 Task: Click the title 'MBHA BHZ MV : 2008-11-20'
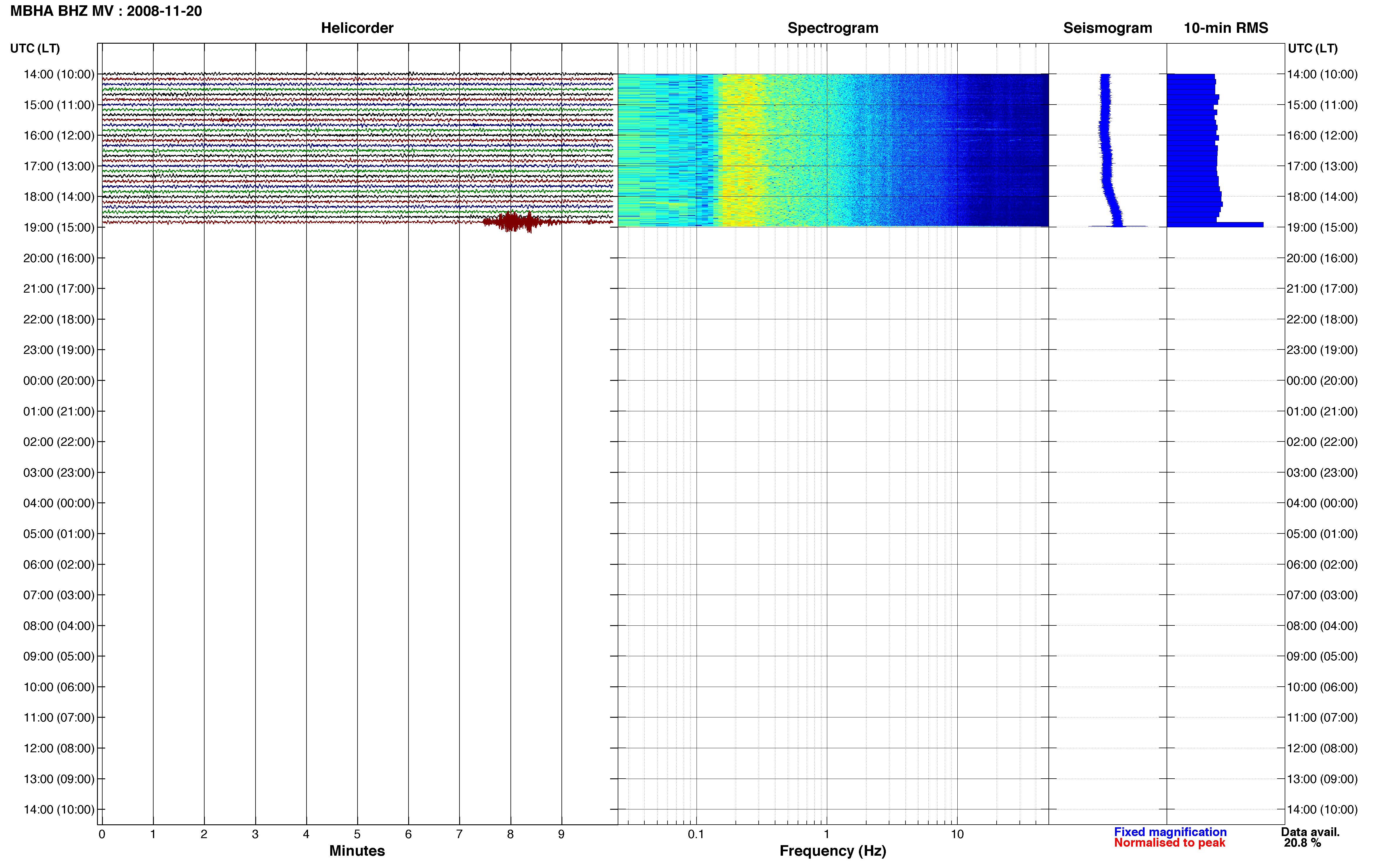point(106,11)
